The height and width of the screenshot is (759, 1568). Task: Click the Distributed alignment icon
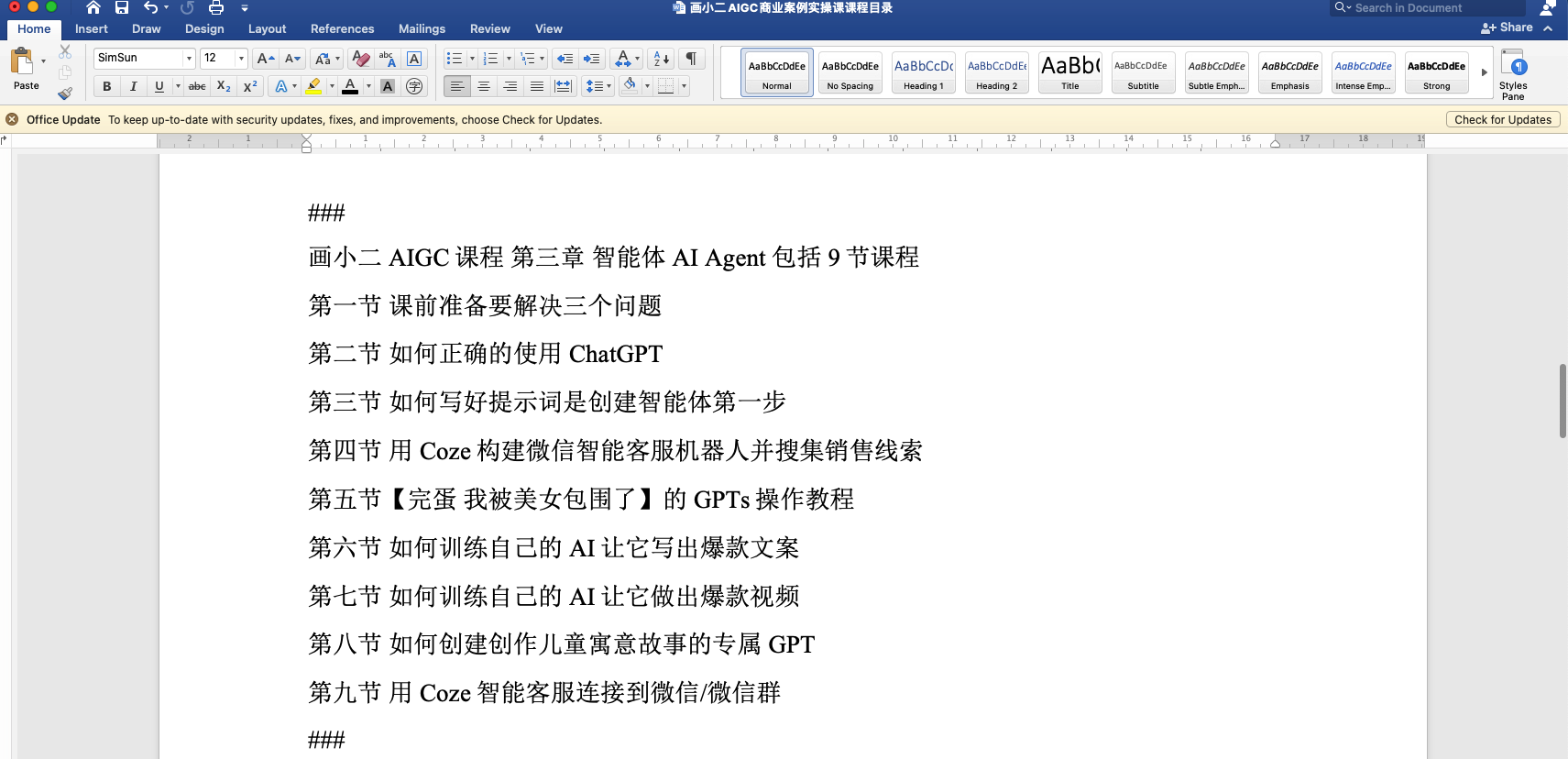click(x=564, y=86)
